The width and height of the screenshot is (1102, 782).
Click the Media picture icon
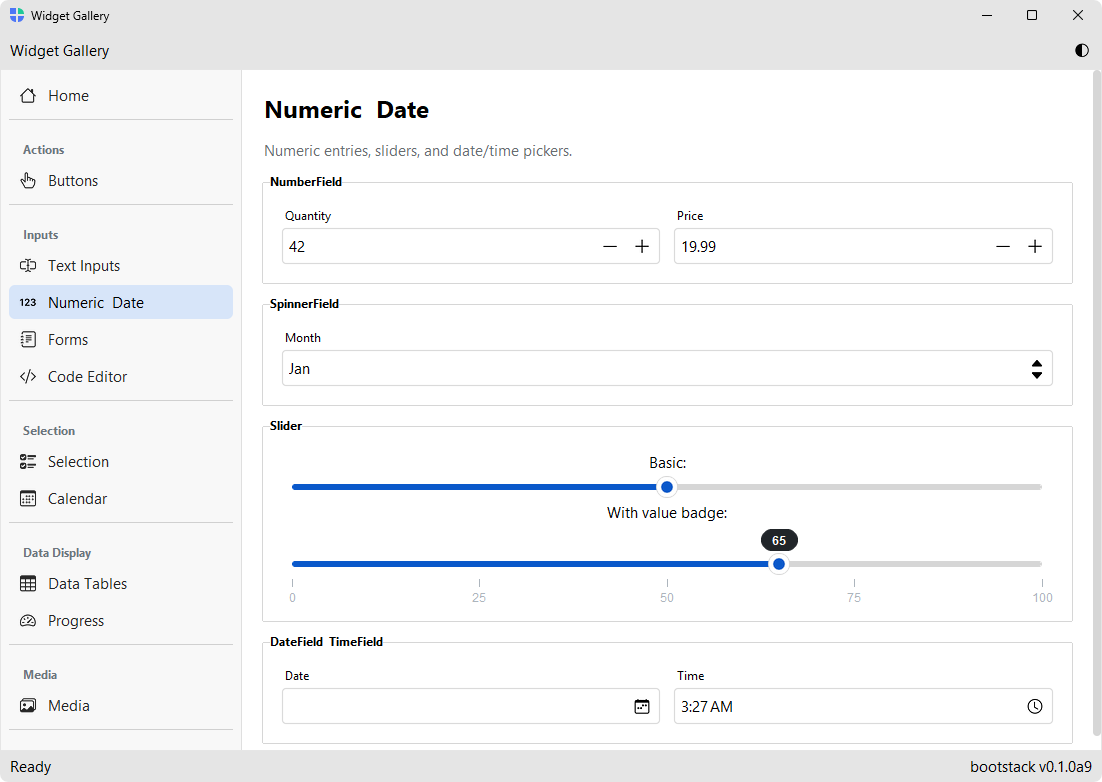pos(28,705)
